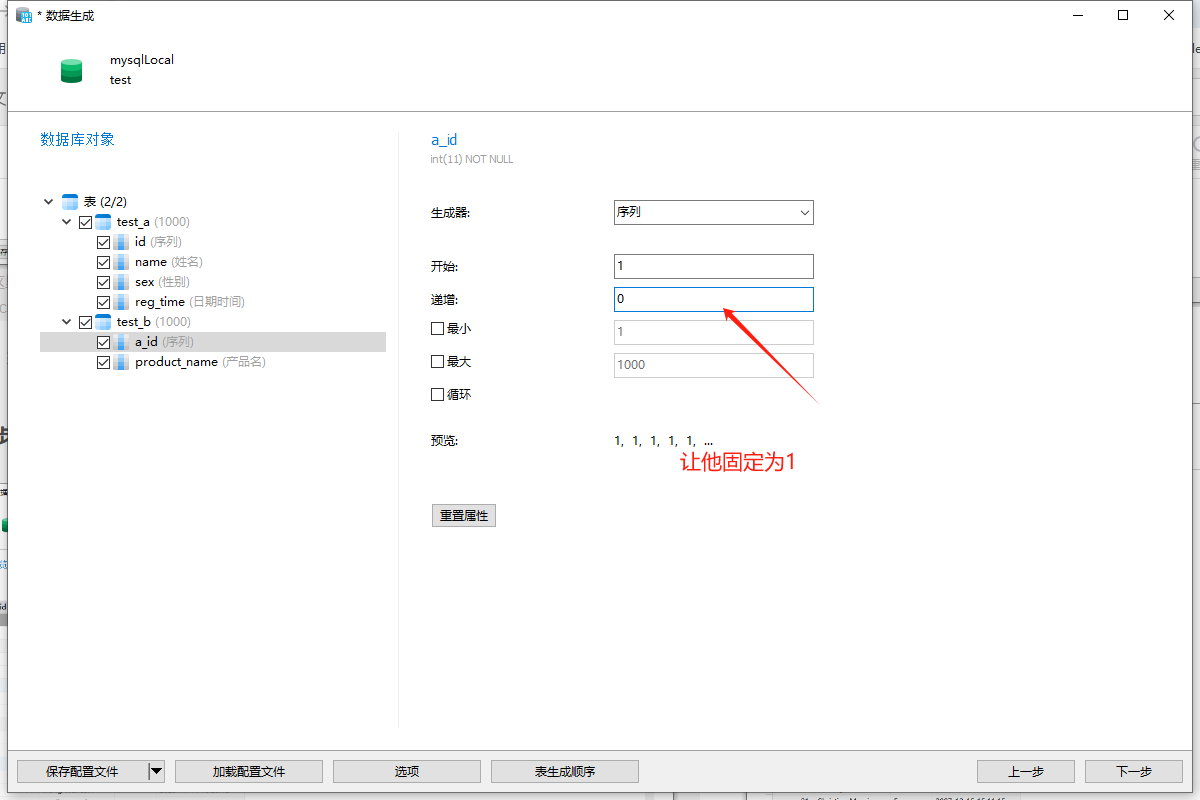The height and width of the screenshot is (800, 1200).
Task: Proceed with the 下一步 button
Action: pyautogui.click(x=1133, y=771)
